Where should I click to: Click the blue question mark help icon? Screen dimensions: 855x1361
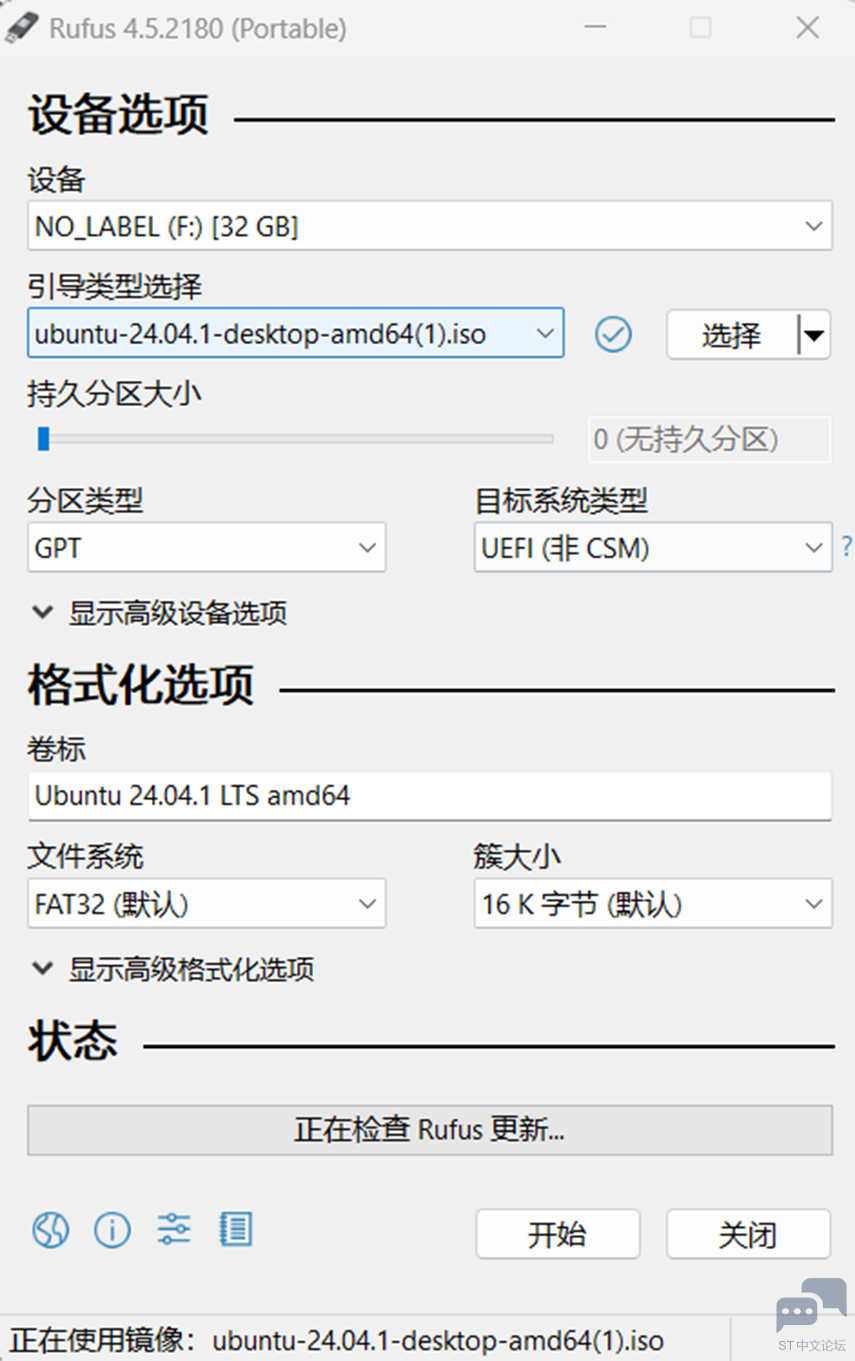pyautogui.click(x=846, y=547)
